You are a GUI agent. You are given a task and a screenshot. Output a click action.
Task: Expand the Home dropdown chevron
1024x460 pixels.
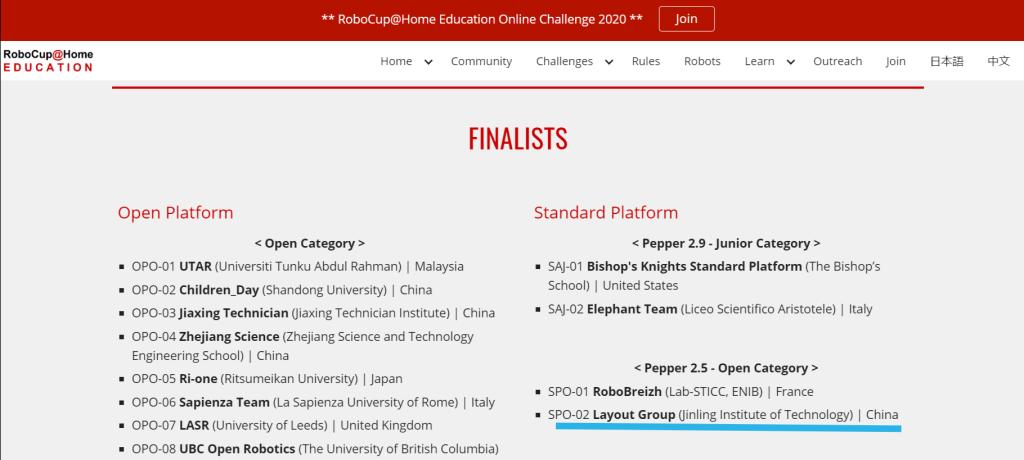[x=428, y=62]
